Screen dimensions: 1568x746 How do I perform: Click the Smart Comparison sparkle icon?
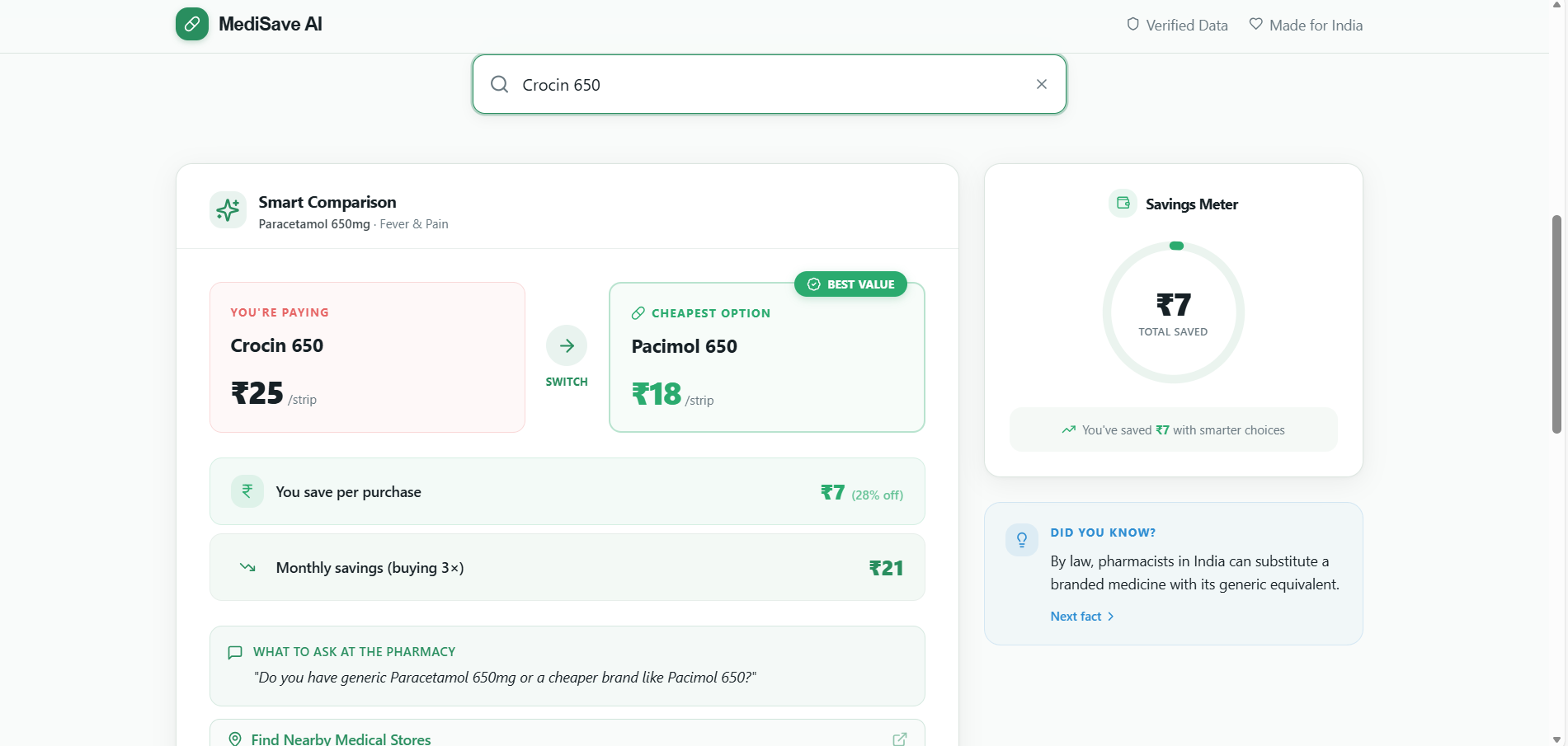(x=228, y=210)
